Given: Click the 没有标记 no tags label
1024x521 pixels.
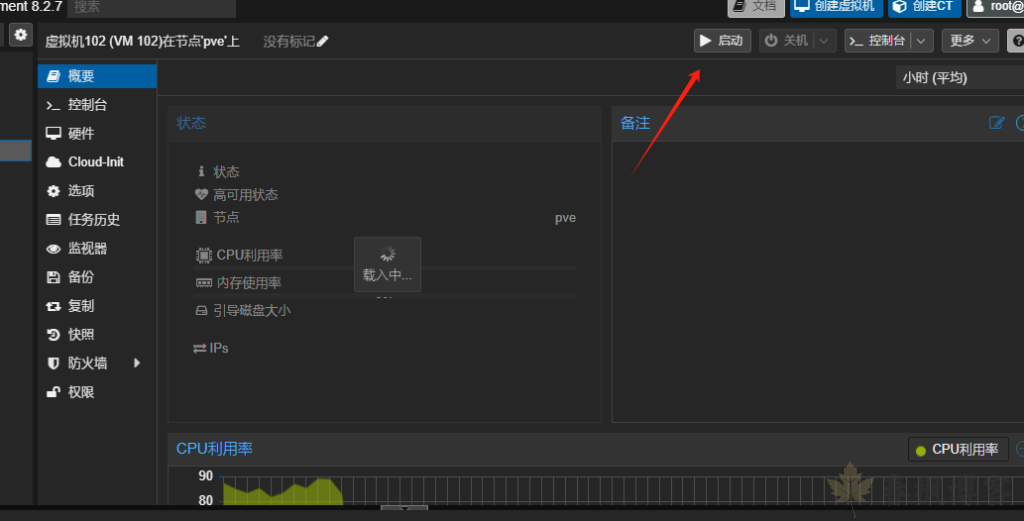Looking at the screenshot, I should pos(289,41).
